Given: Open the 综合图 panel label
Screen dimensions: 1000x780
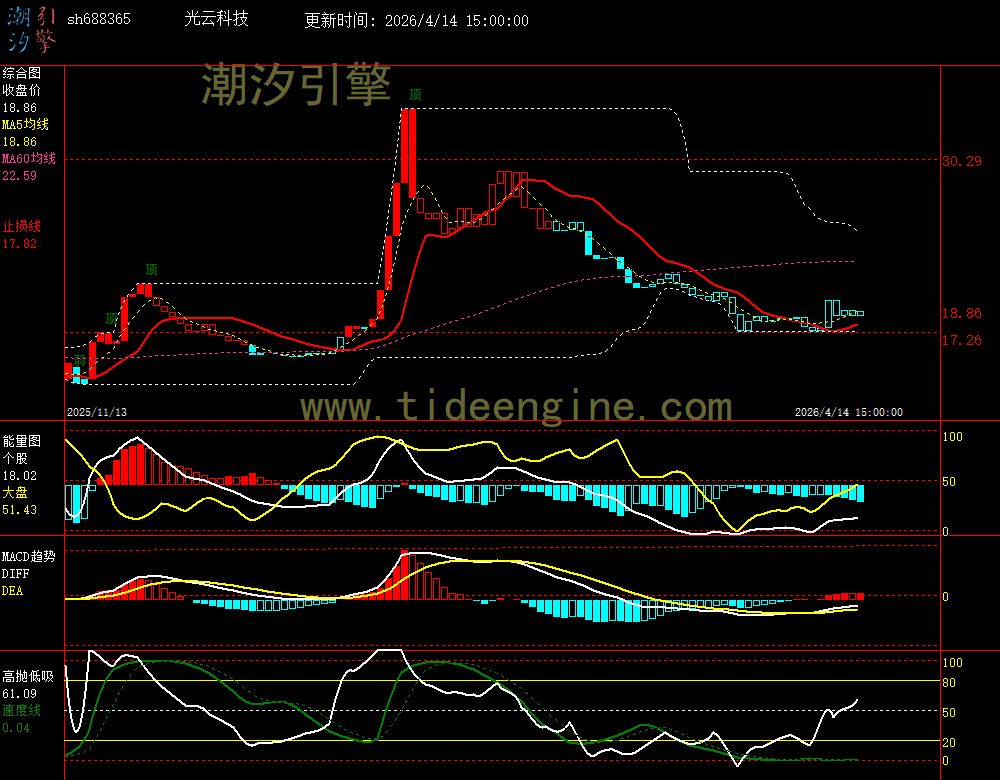Looking at the screenshot, I should 21,73.
